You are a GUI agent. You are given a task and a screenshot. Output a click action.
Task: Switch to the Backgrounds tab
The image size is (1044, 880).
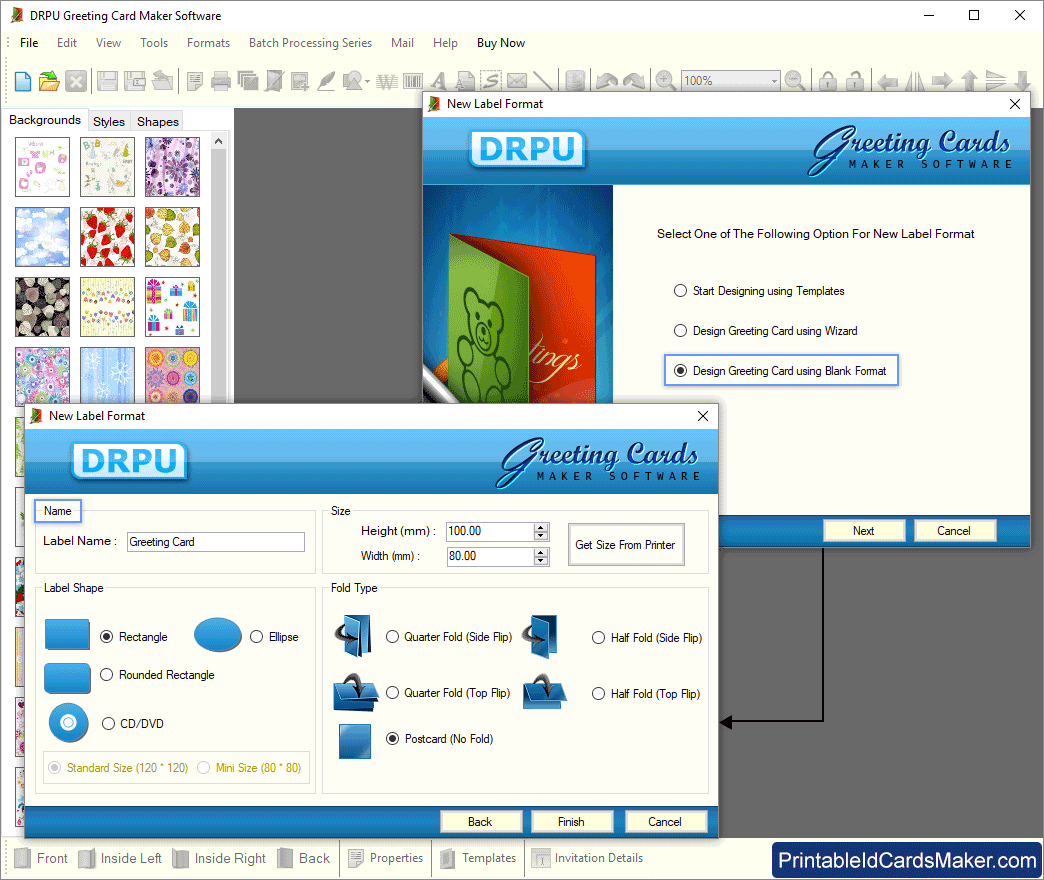(45, 120)
